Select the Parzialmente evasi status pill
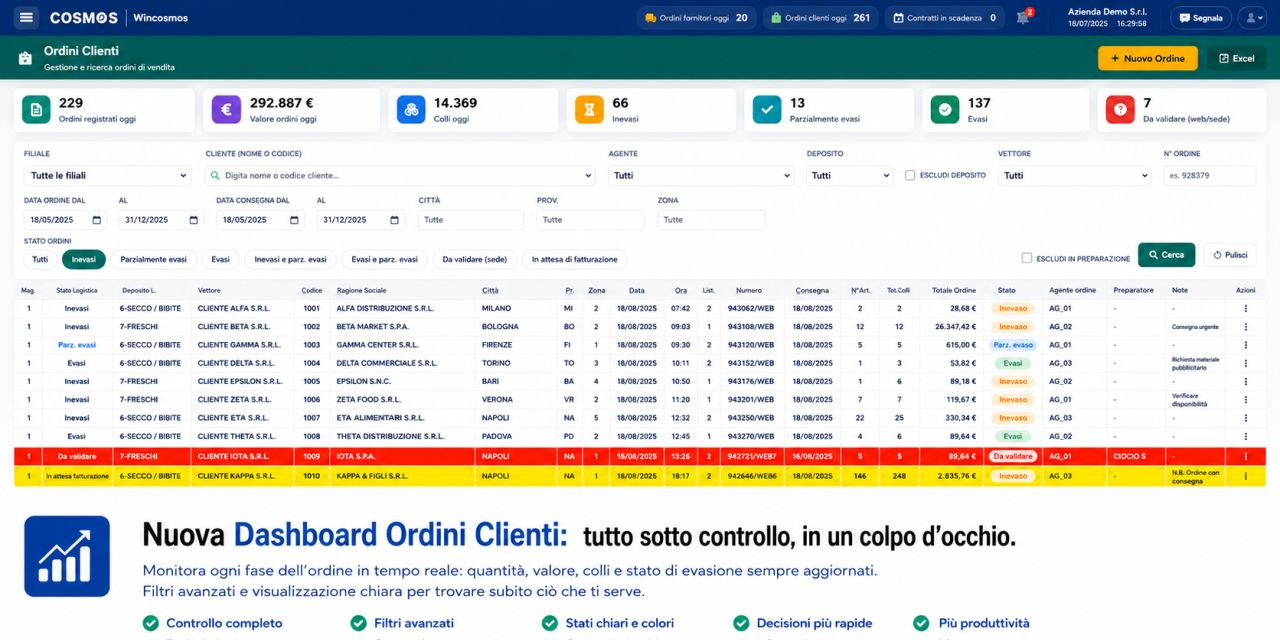This screenshot has width=1280, height=640. click(x=153, y=259)
